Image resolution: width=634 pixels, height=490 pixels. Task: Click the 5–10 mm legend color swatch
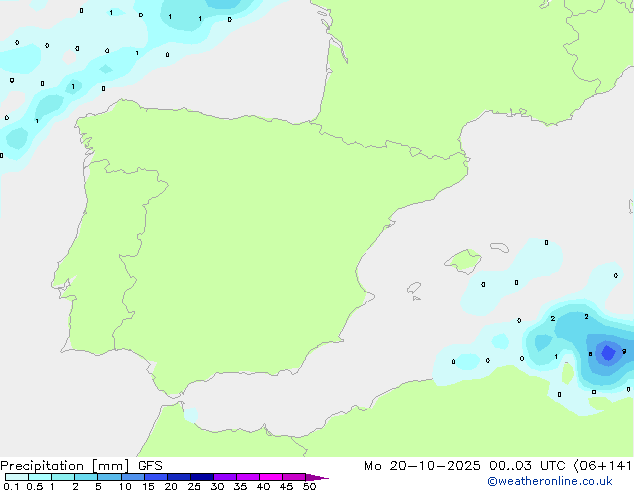tap(109, 477)
